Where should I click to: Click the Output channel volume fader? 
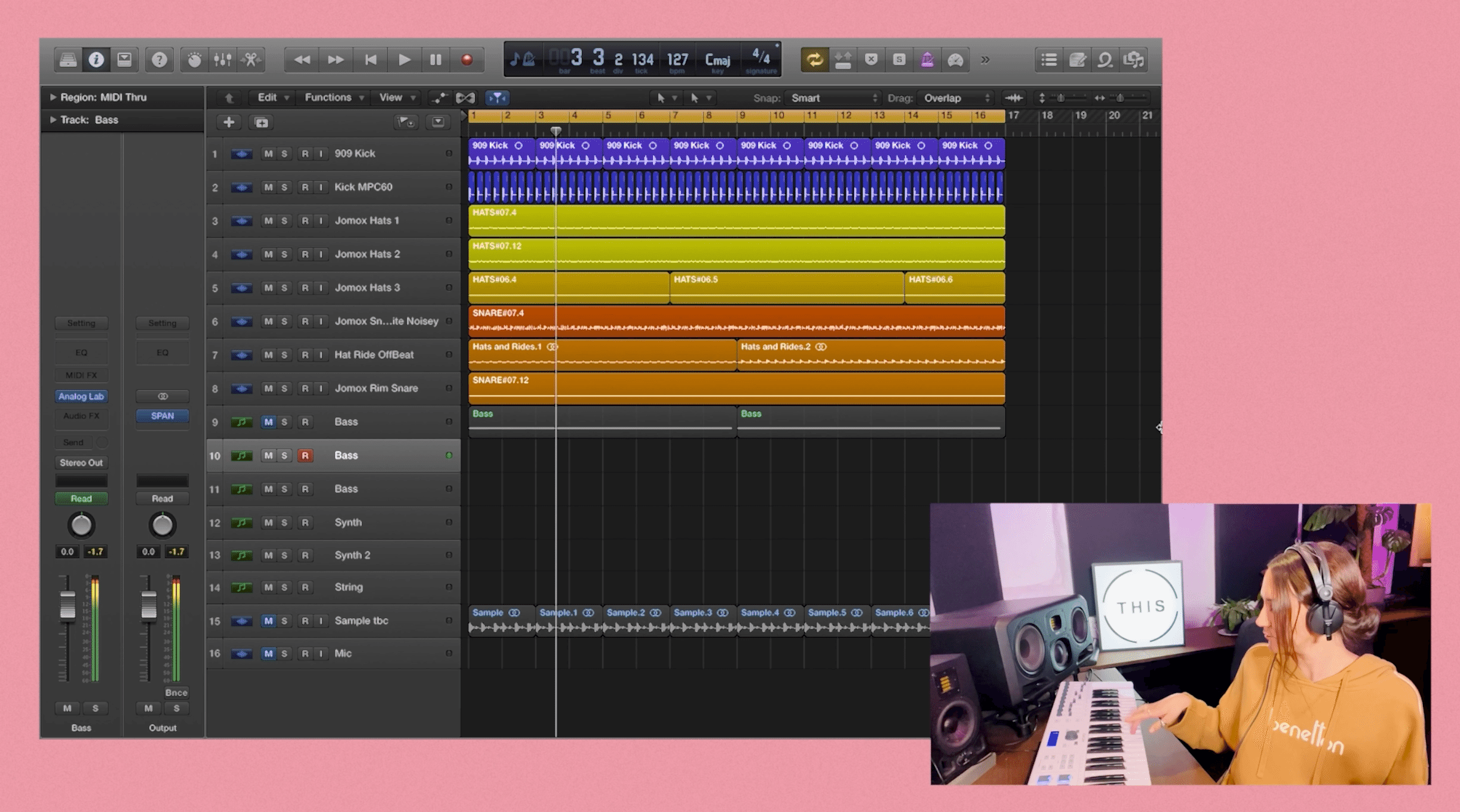tap(149, 605)
